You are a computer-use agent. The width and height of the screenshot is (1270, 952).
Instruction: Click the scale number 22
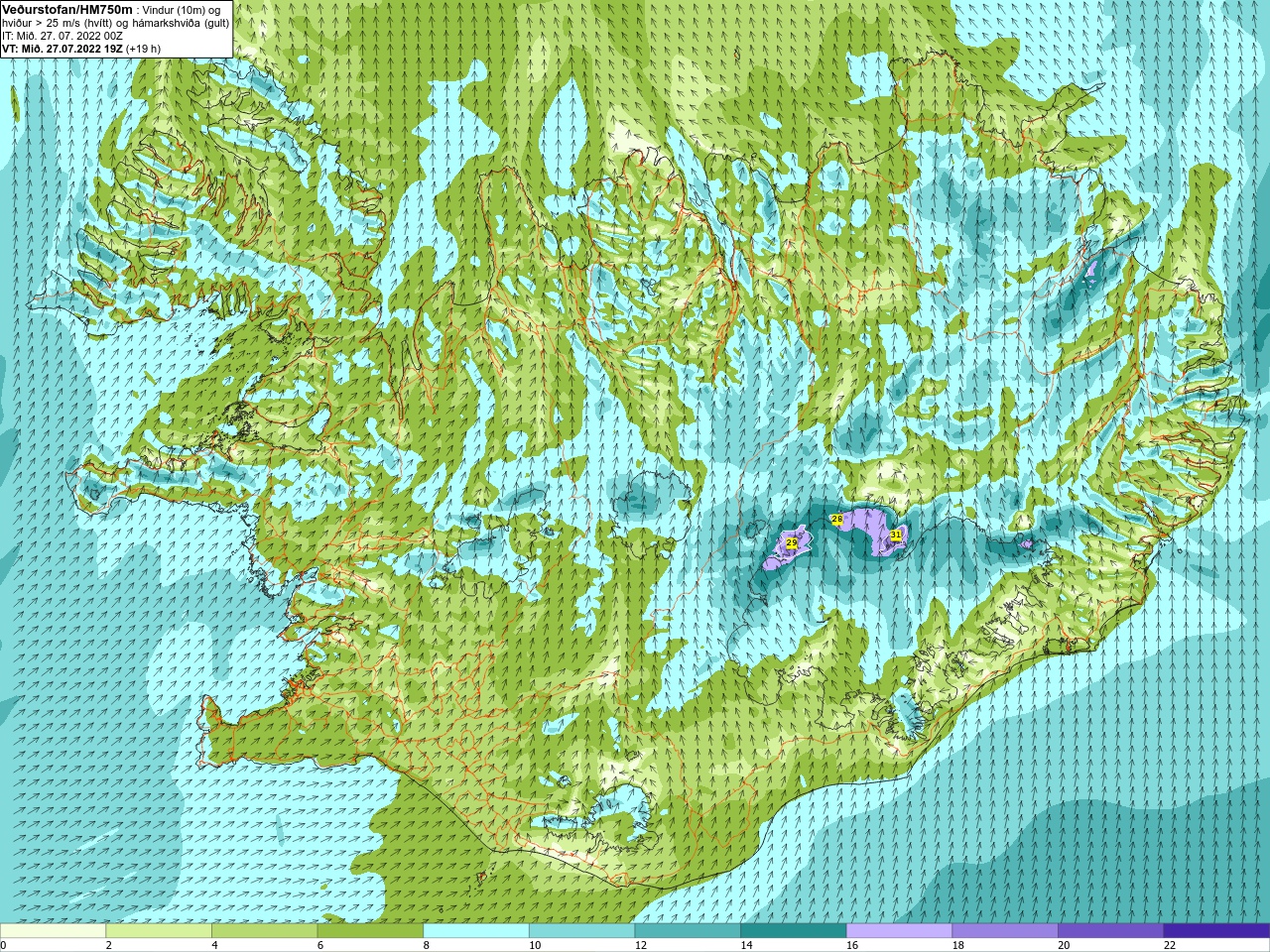pyautogui.click(x=1170, y=945)
